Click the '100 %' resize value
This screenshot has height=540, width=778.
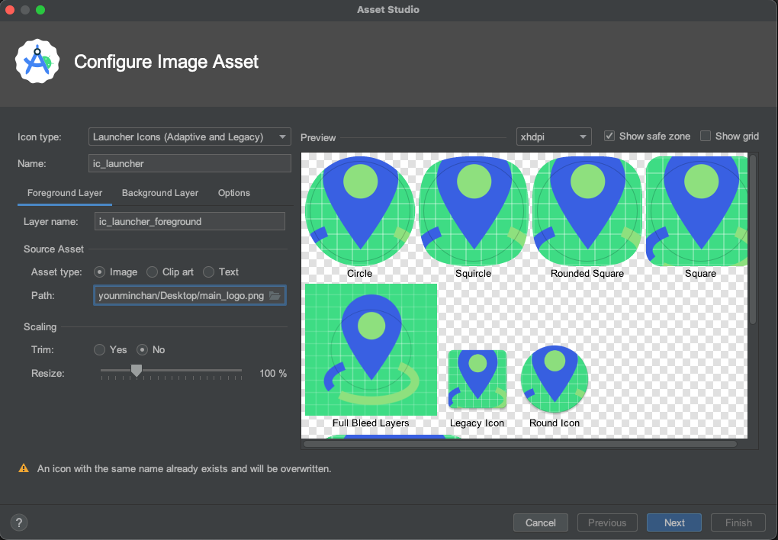pyautogui.click(x=273, y=373)
